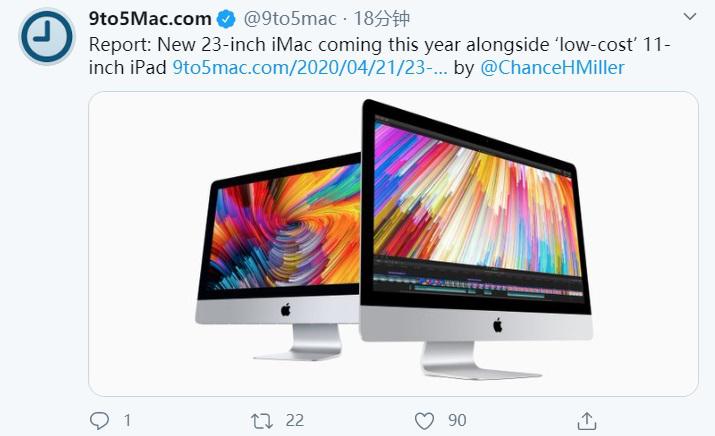View the iMac preview image card
Screen dimensions: 715x436
click(393, 244)
